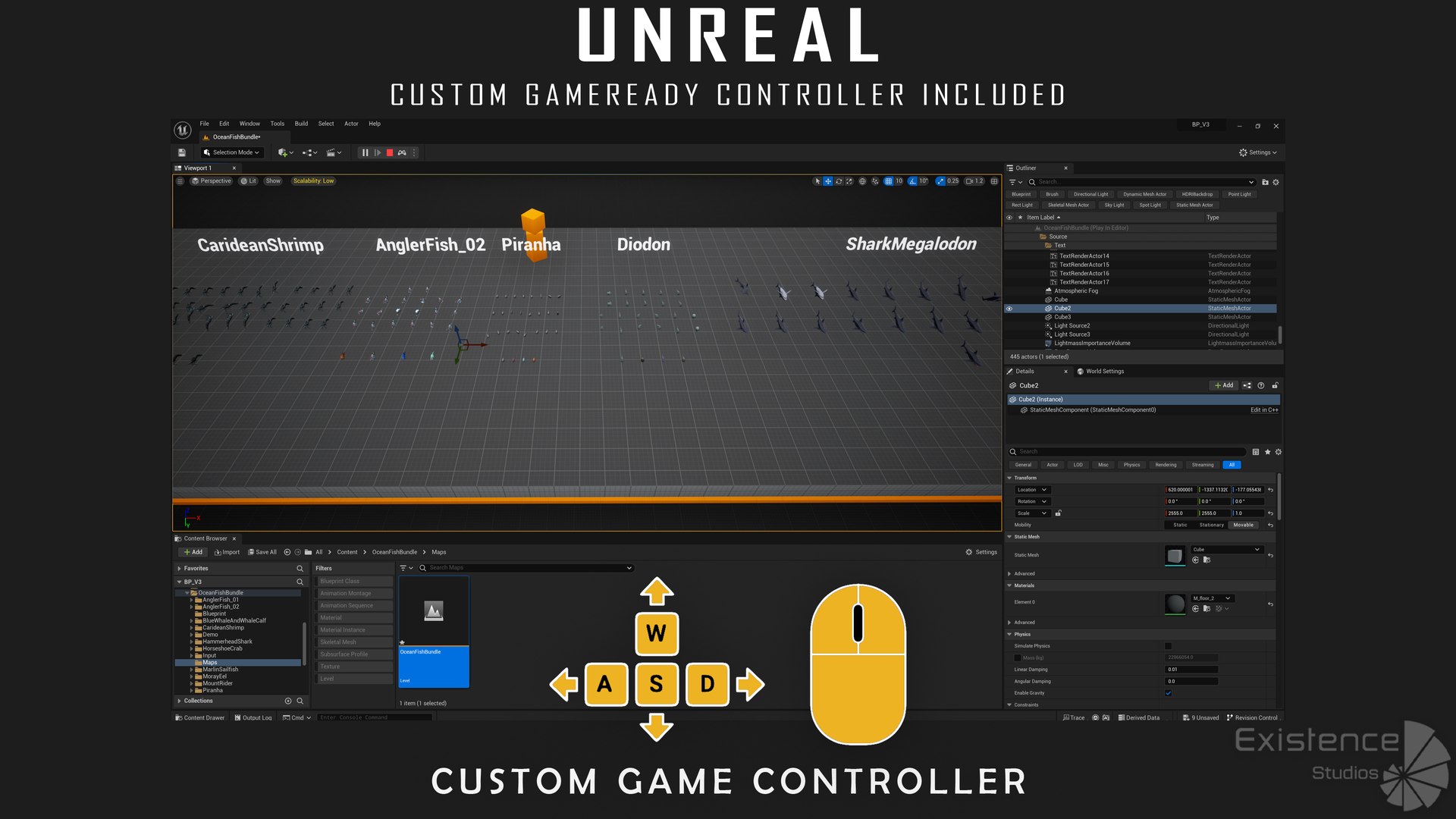Viewport: 1456px width, 819px height.
Task: Click the Cube static mesh thumbnail
Action: (1175, 555)
